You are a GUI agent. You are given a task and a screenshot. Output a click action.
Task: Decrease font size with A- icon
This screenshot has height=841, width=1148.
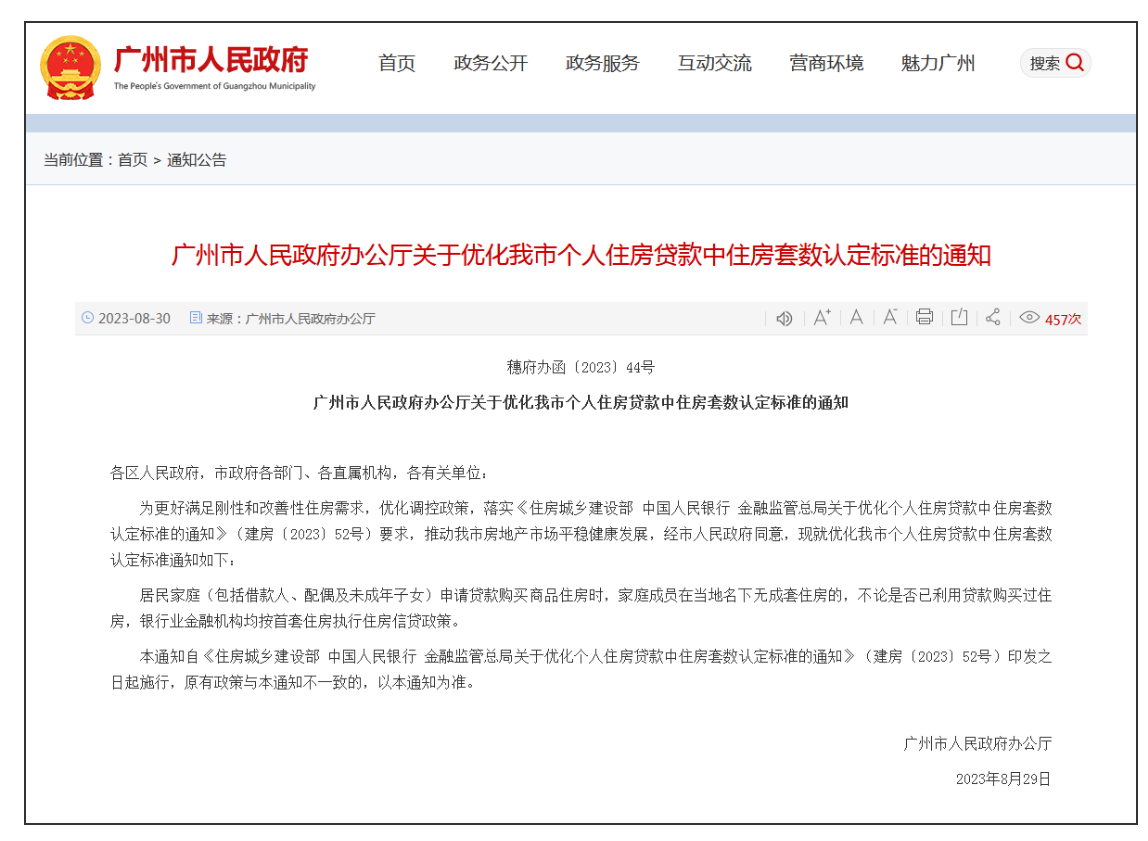[889, 318]
